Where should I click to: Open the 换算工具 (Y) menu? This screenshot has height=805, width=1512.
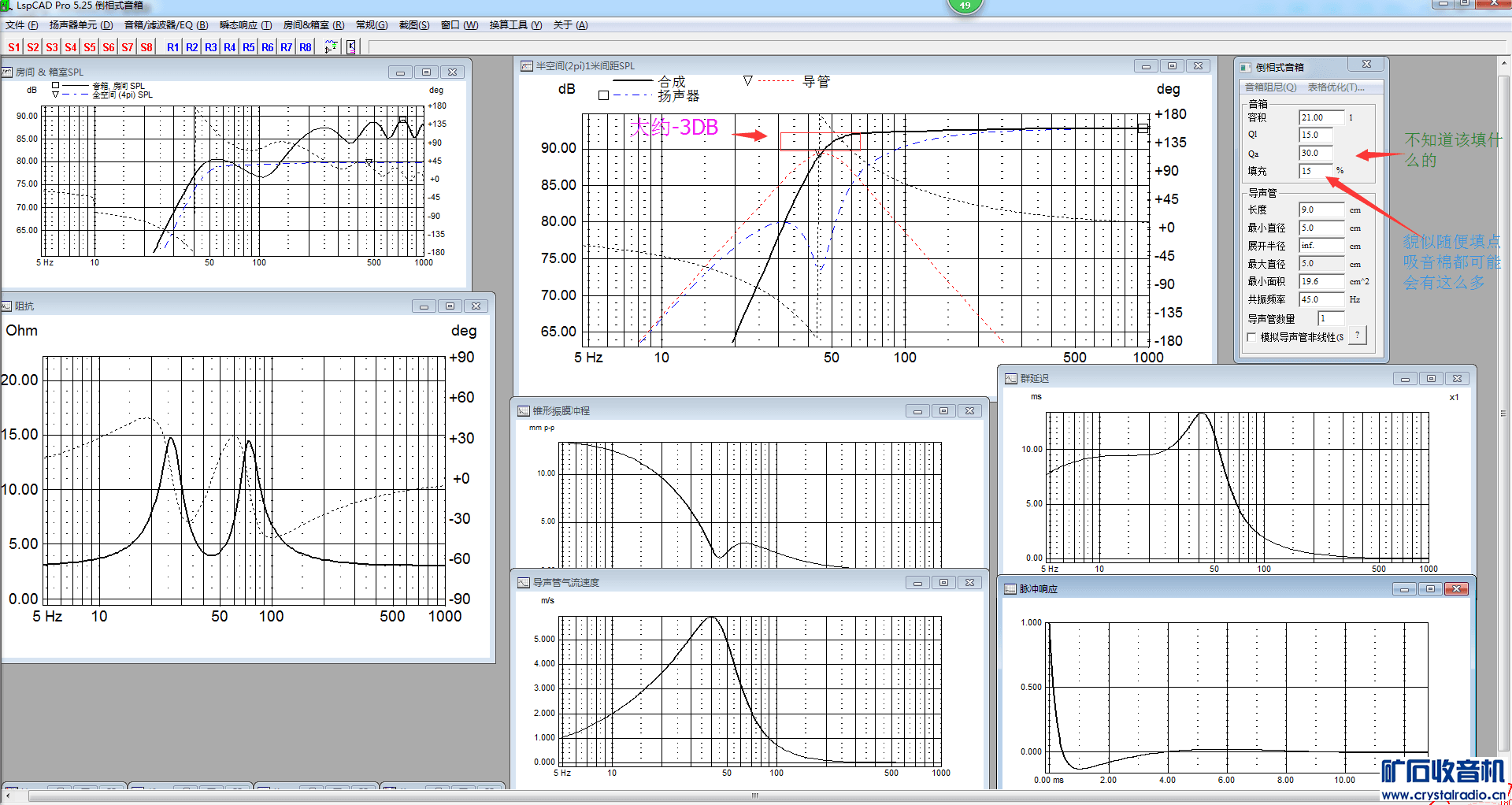tap(516, 25)
